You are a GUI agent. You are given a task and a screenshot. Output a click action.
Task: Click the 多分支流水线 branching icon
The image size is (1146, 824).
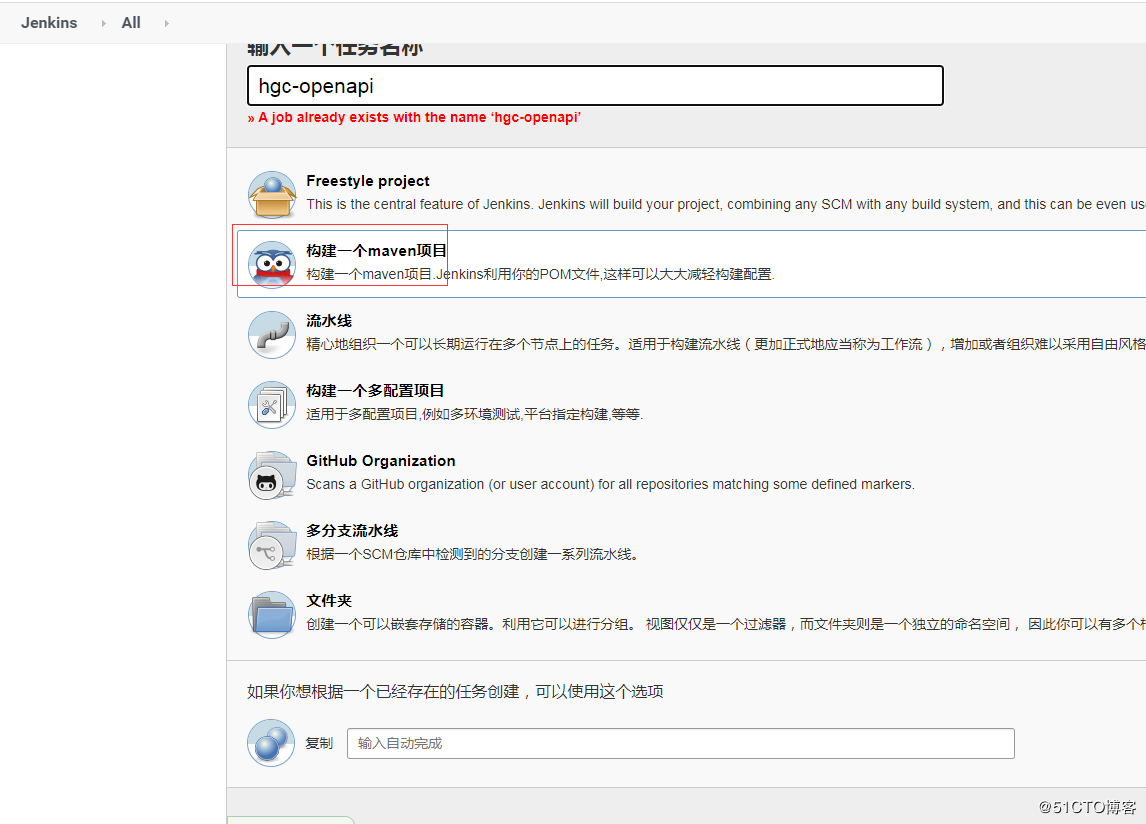[271, 544]
